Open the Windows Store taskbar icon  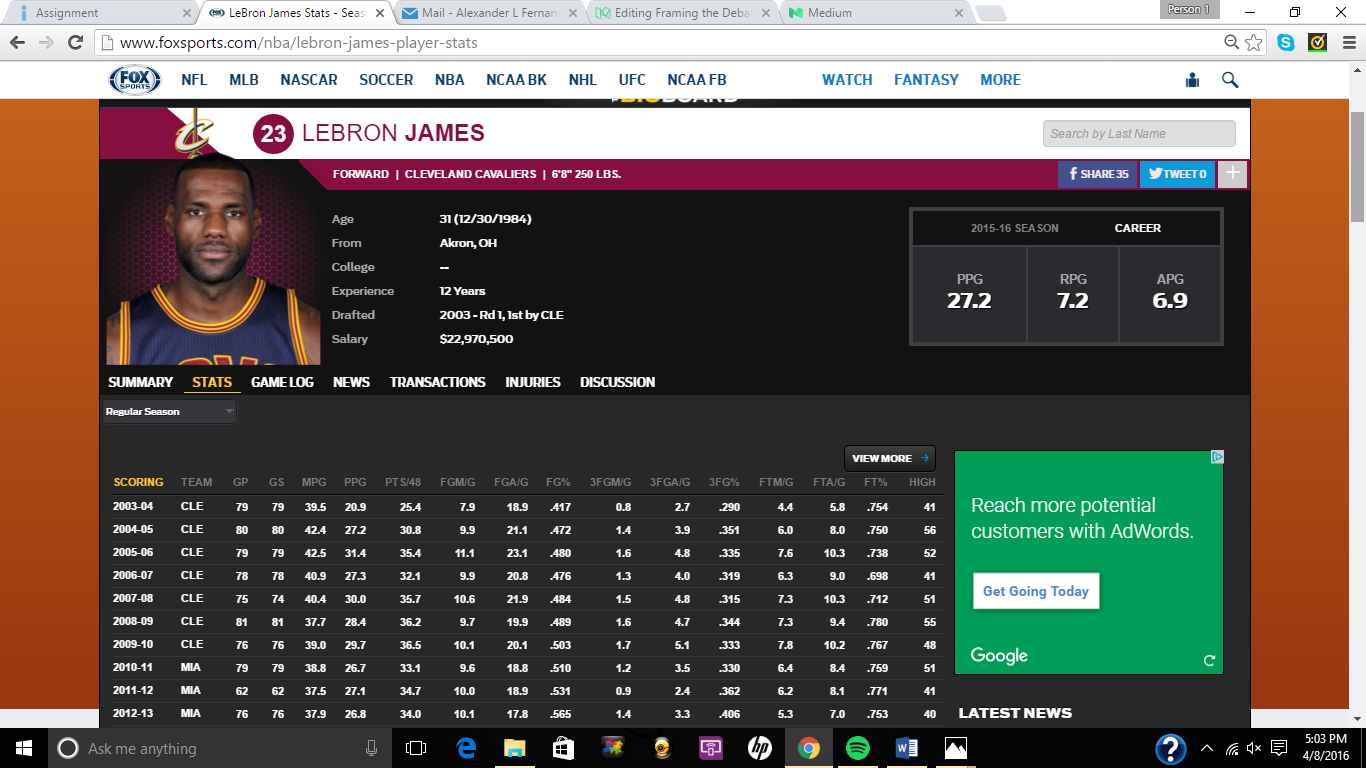(x=564, y=748)
